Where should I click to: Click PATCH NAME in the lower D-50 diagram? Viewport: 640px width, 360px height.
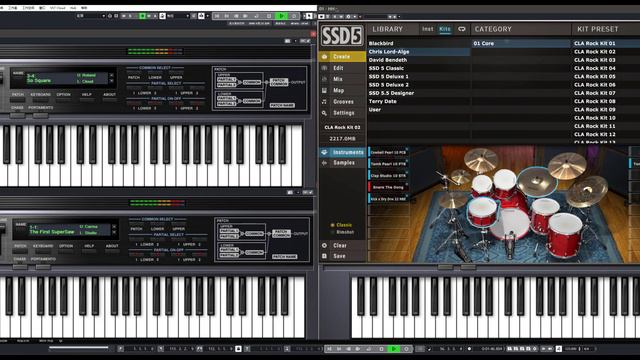tap(284, 257)
